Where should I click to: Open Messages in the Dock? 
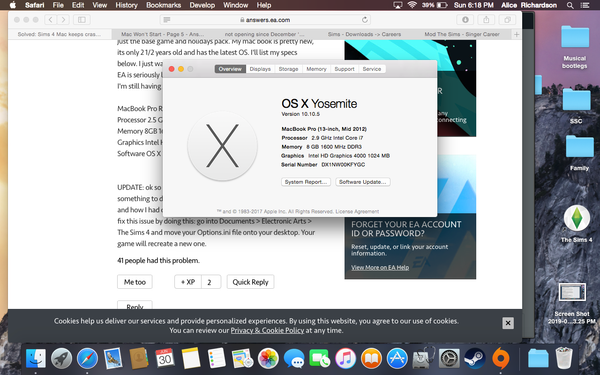[294, 359]
